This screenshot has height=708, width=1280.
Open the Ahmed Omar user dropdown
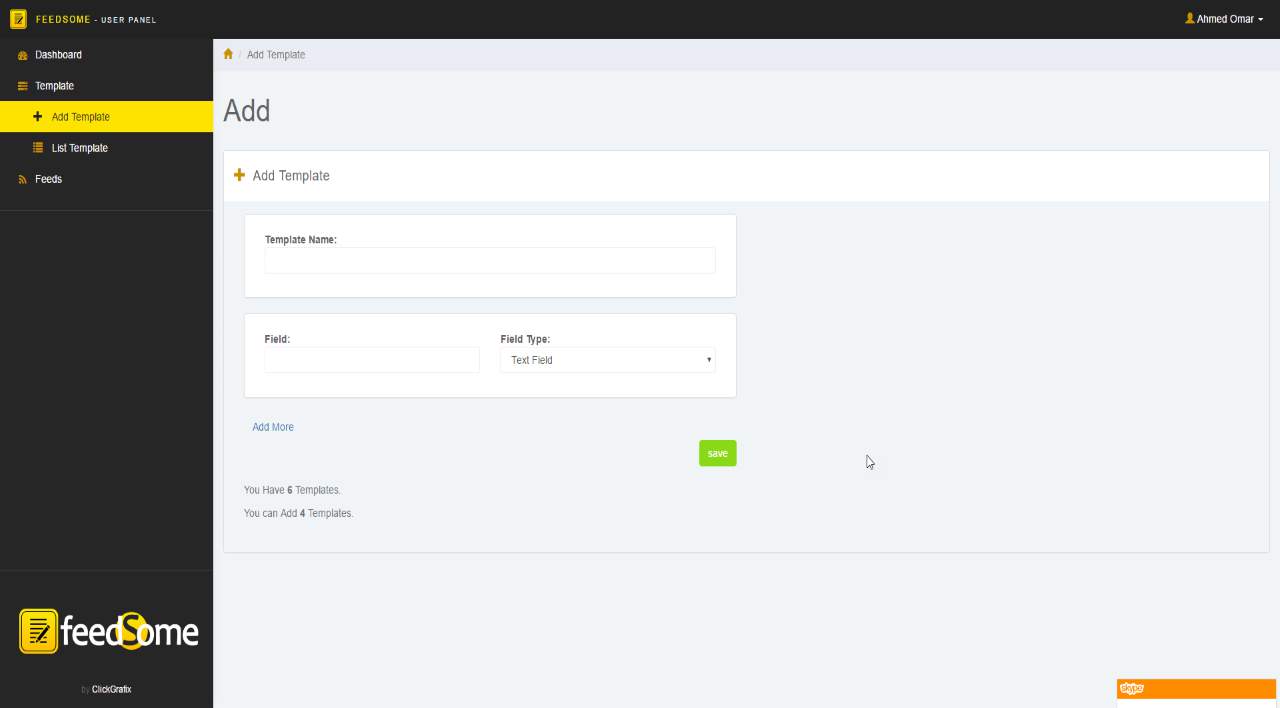point(1224,19)
